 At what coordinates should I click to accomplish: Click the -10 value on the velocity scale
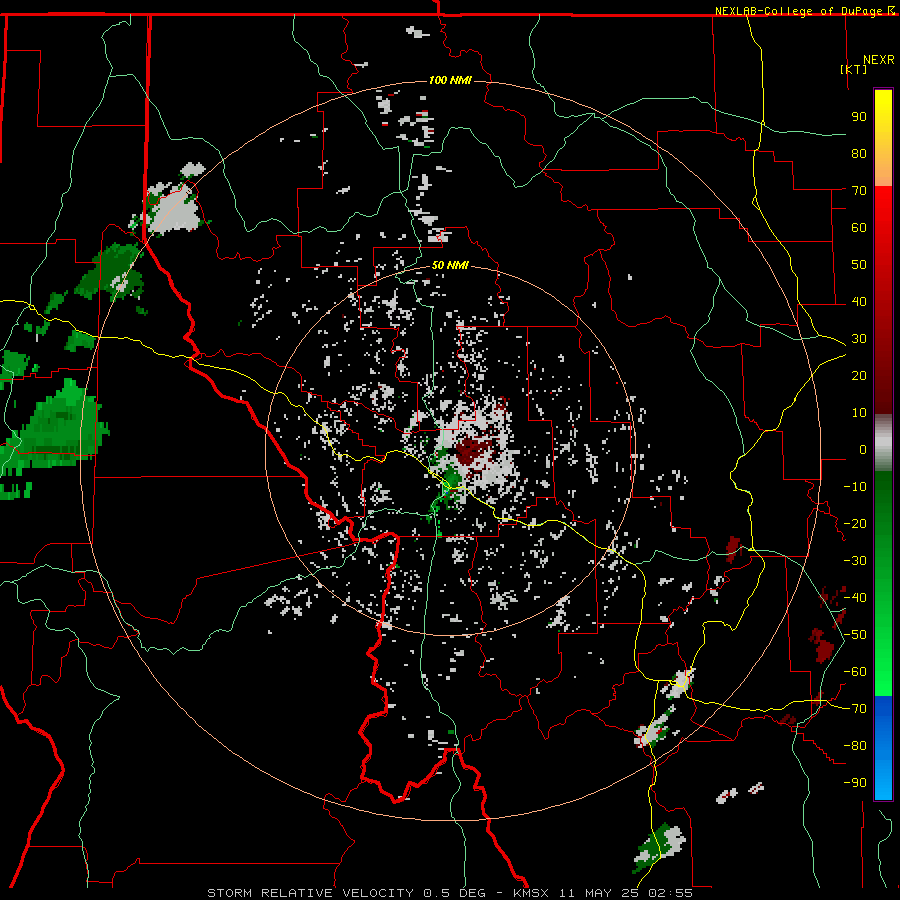point(855,487)
